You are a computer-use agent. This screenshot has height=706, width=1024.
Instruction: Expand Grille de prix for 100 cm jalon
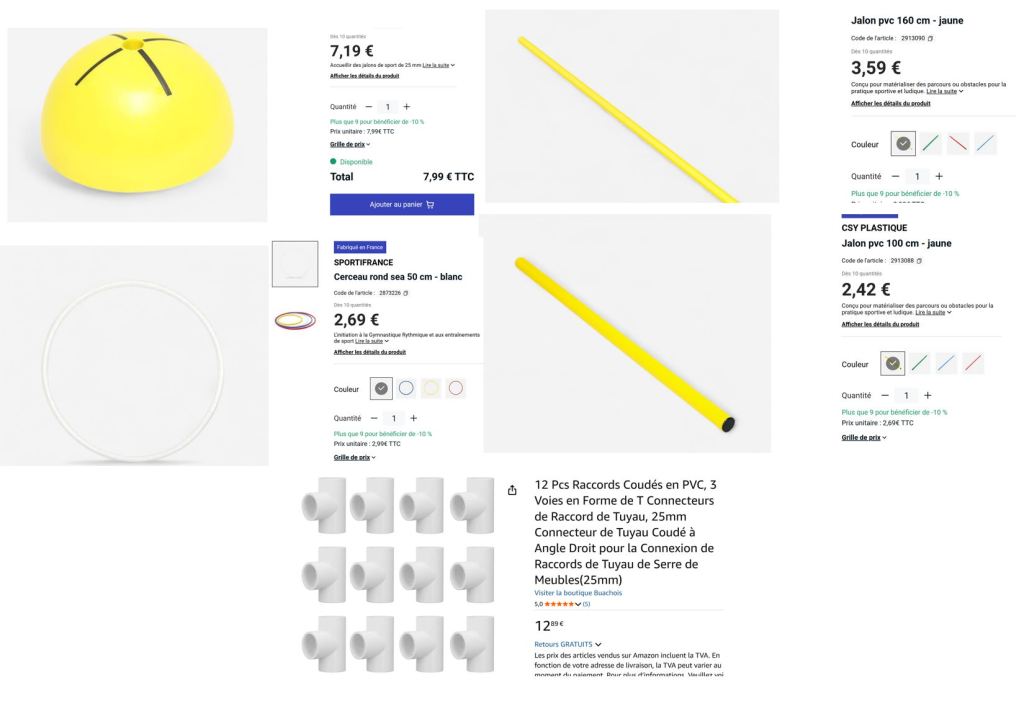(864, 437)
